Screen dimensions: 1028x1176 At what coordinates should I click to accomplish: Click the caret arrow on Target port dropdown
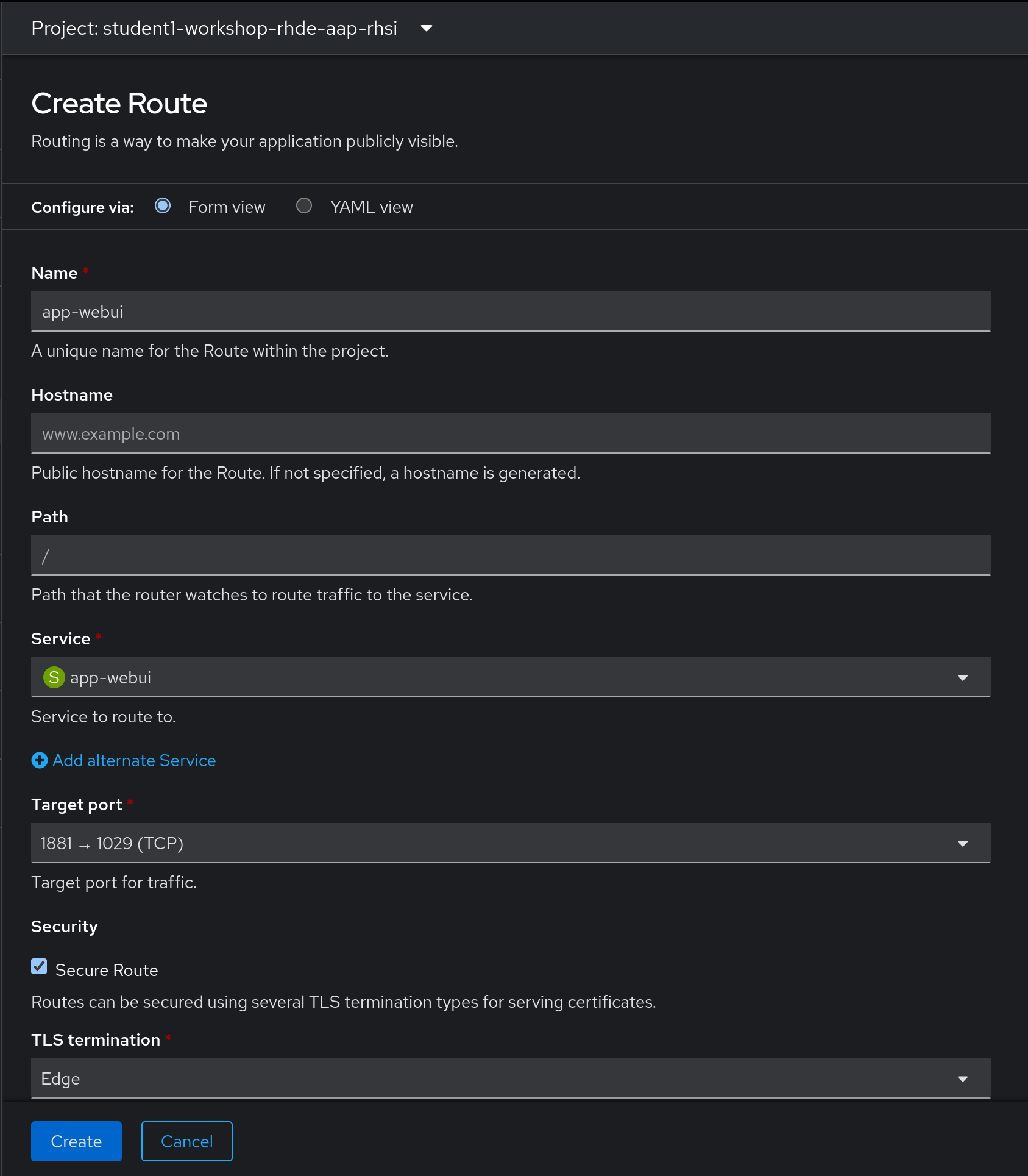pos(963,844)
